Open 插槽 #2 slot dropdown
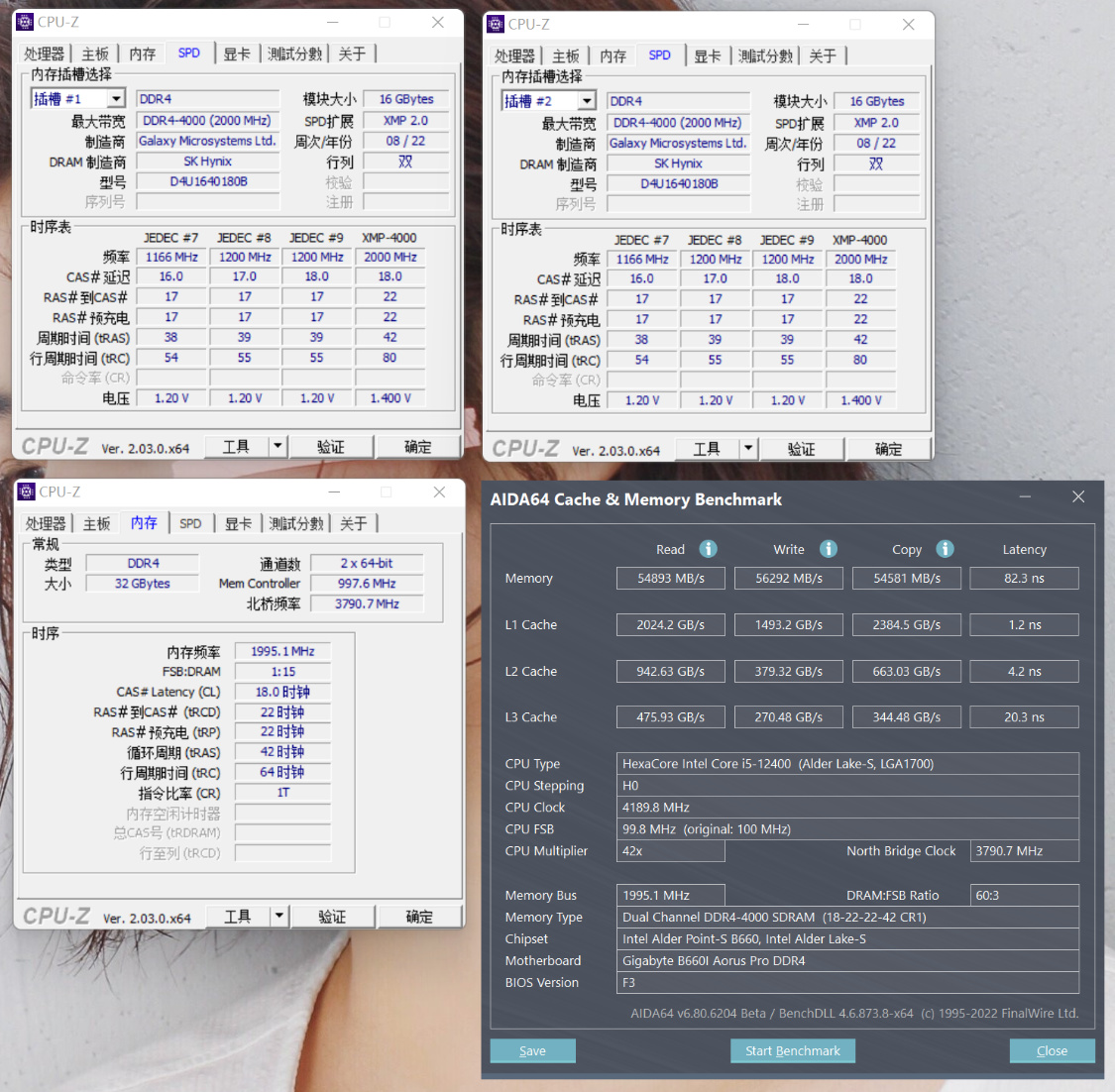The width and height of the screenshot is (1115, 1092). 587,101
